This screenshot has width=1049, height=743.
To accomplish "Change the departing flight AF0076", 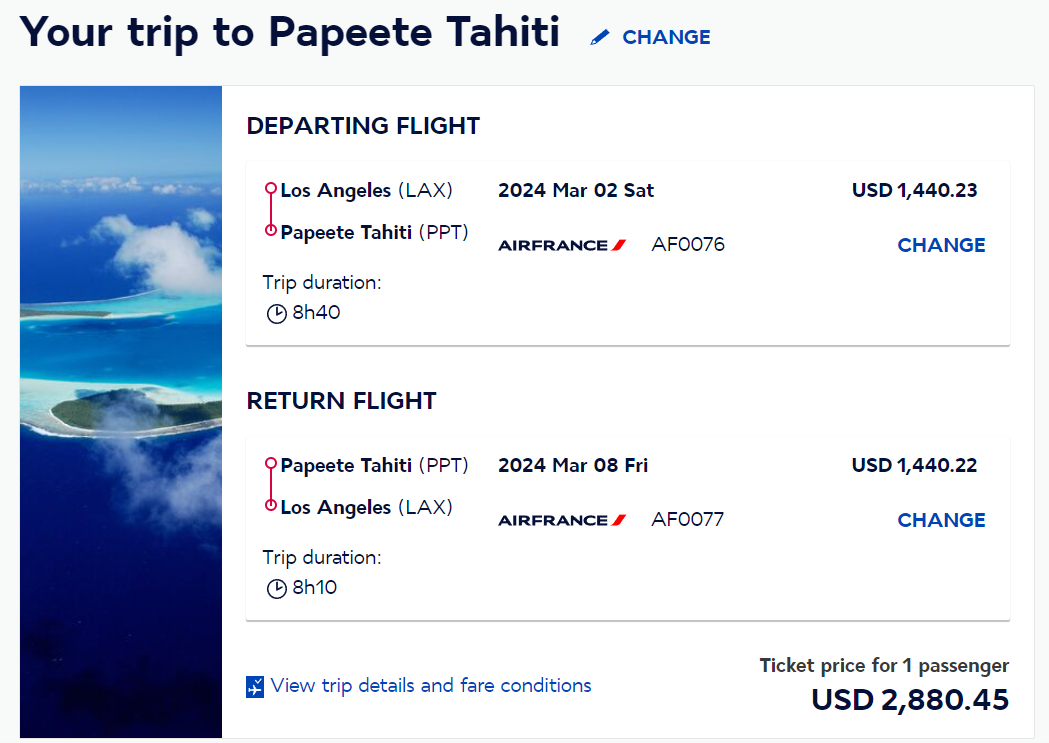I will [x=941, y=245].
